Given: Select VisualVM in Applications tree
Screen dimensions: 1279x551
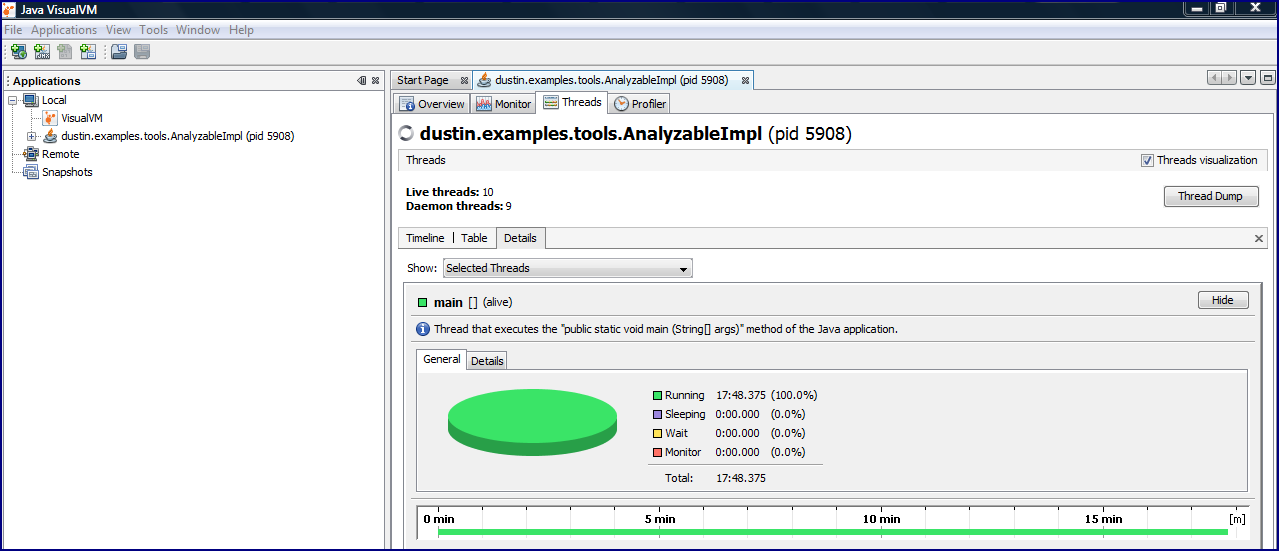Looking at the screenshot, I should point(82,118).
